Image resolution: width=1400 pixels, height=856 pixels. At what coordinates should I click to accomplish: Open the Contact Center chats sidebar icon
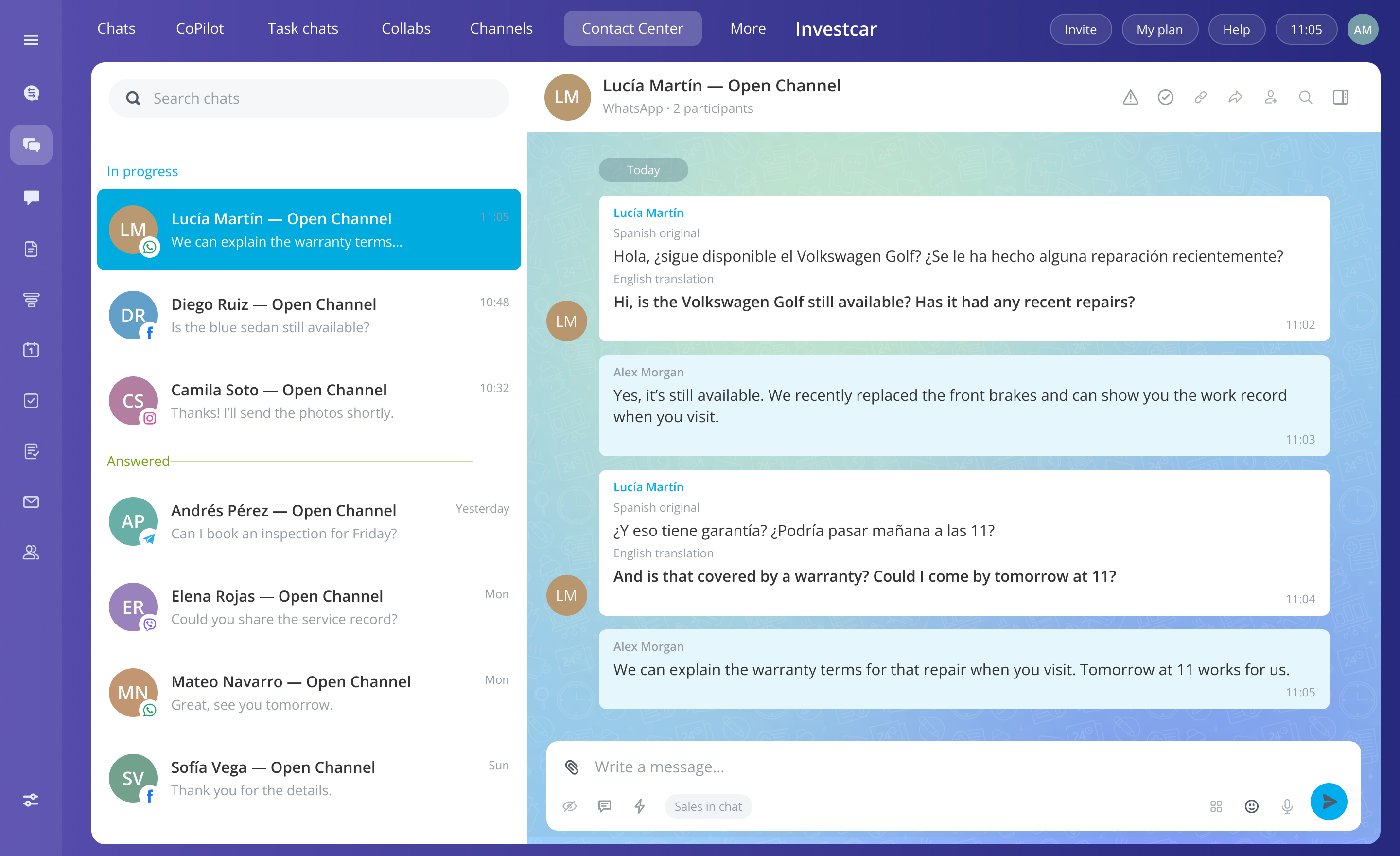(31, 145)
